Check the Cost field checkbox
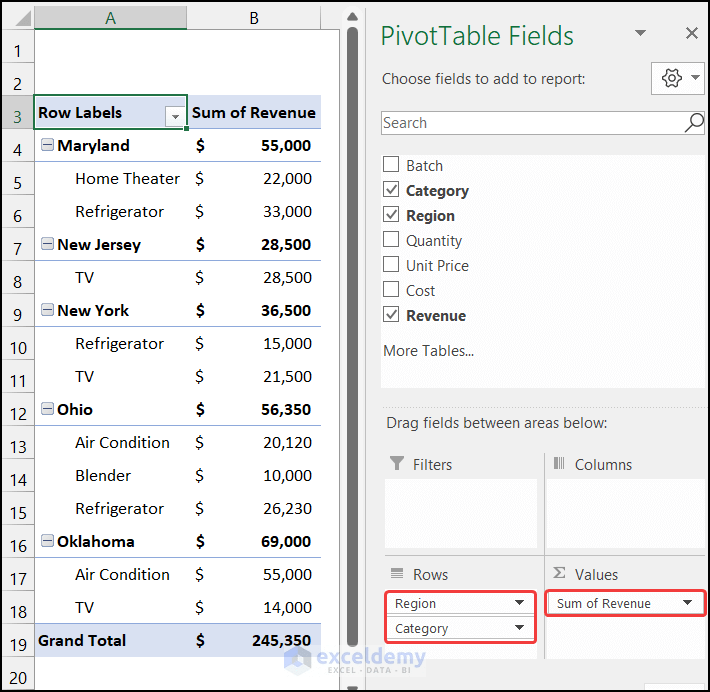The width and height of the screenshot is (710, 692). coord(391,289)
